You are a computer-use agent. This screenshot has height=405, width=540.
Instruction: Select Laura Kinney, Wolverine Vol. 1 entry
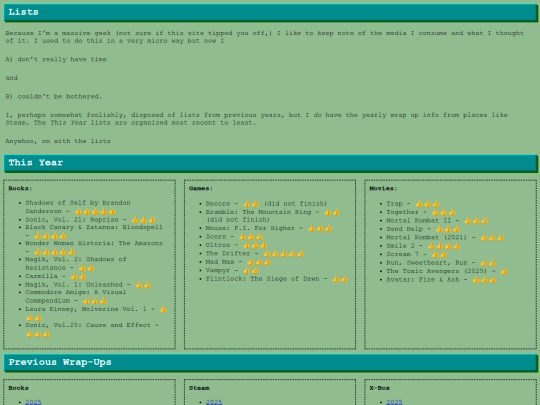[96, 313]
